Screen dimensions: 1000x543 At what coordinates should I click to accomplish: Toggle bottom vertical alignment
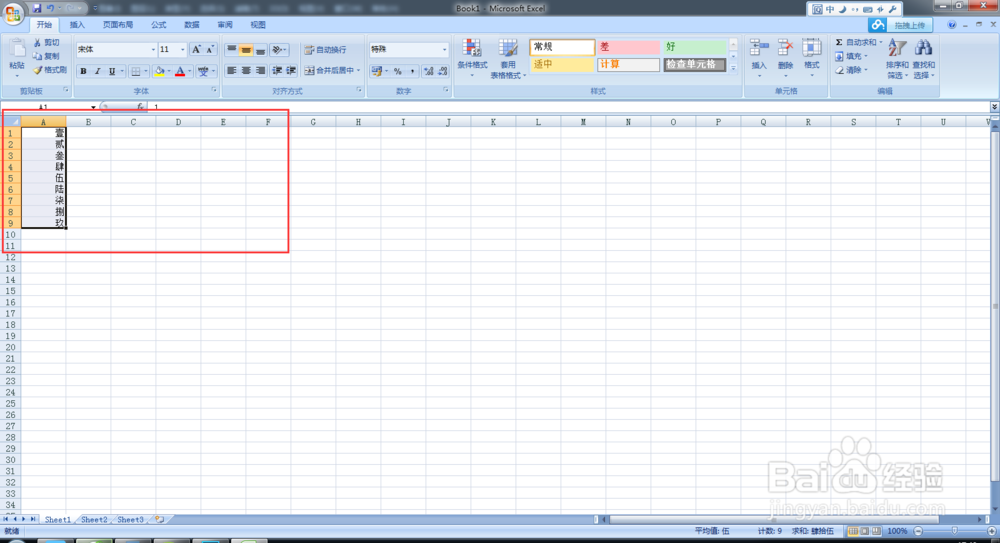[260, 50]
